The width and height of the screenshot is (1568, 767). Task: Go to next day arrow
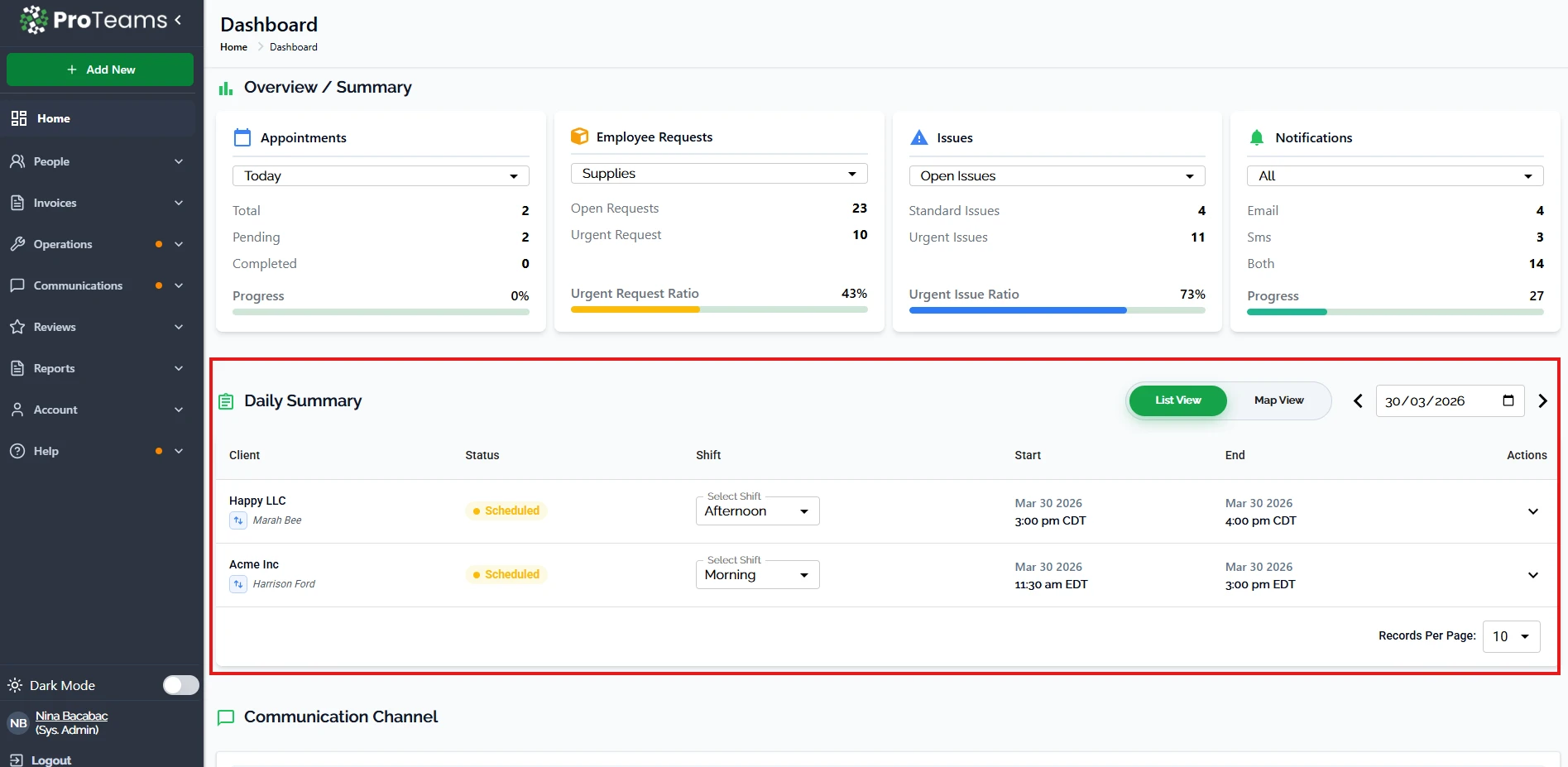tap(1542, 401)
